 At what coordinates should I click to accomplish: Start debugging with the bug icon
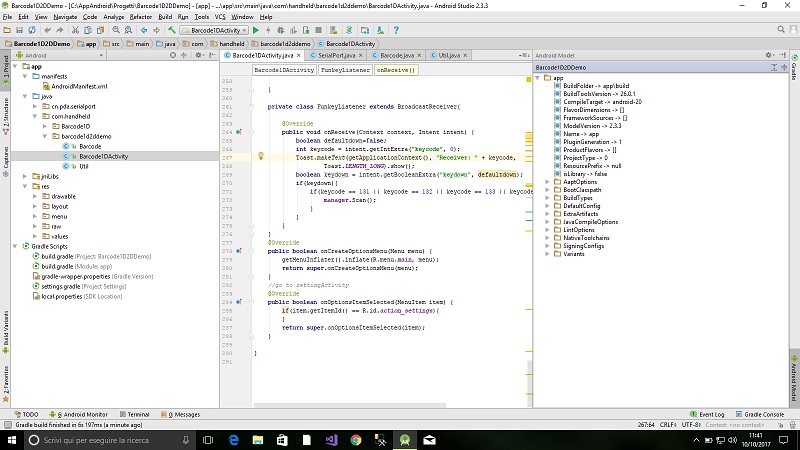281,30
